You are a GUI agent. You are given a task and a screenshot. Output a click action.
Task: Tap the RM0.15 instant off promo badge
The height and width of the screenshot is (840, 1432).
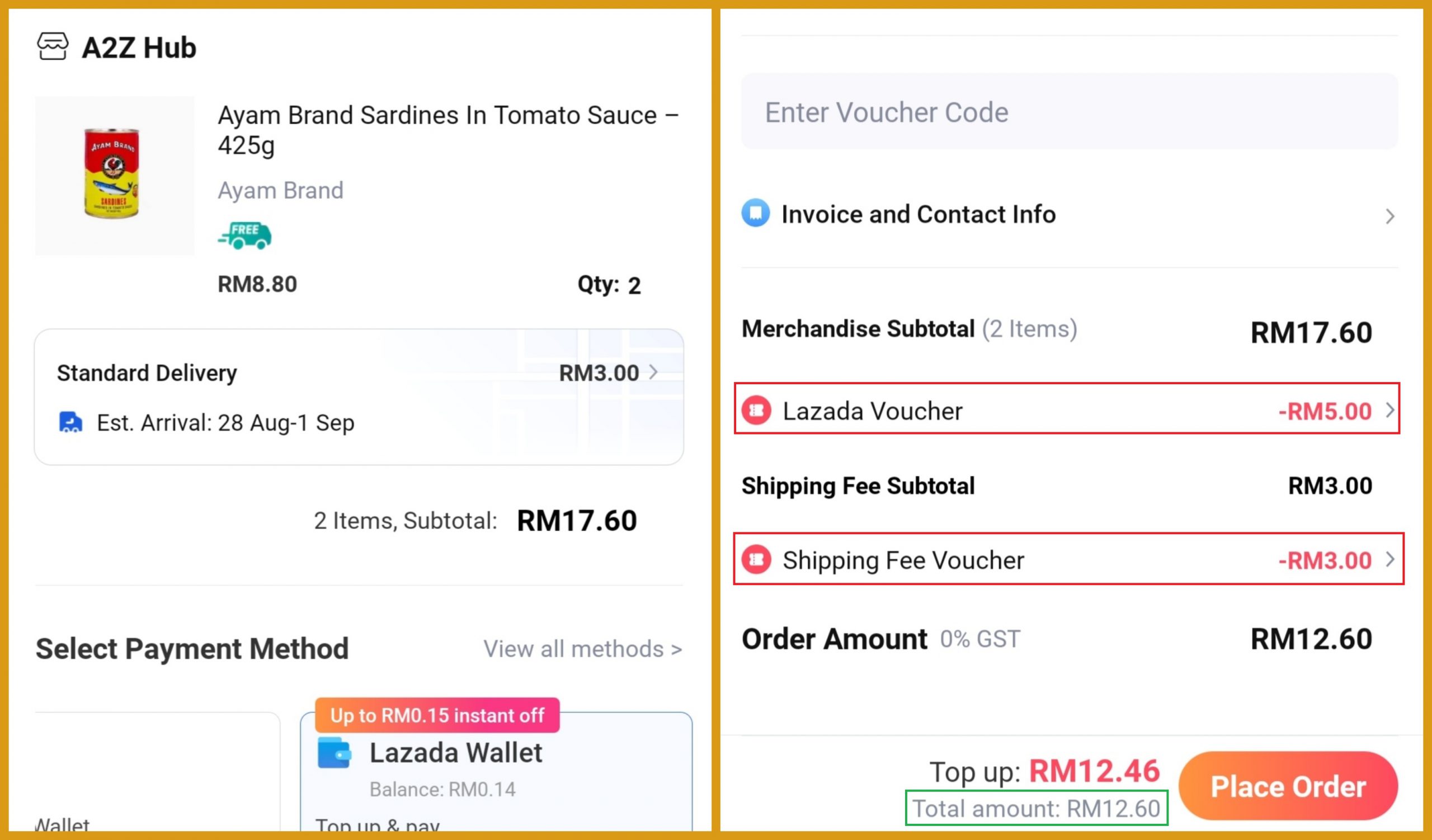[x=437, y=715]
